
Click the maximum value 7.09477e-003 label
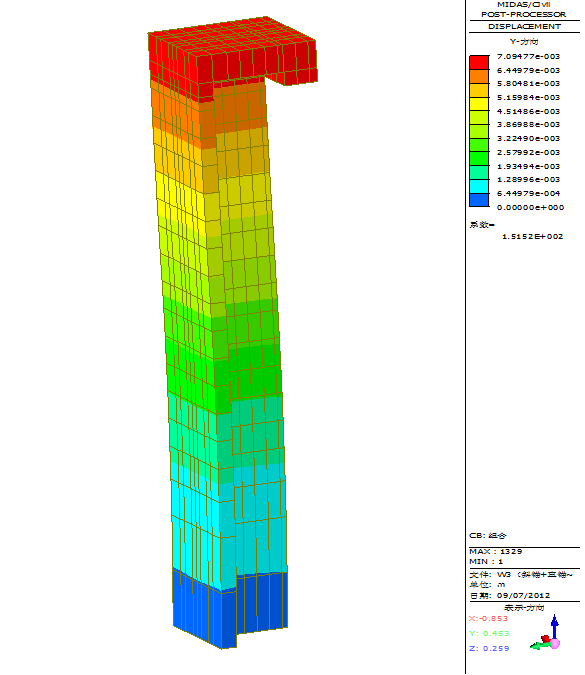point(528,56)
